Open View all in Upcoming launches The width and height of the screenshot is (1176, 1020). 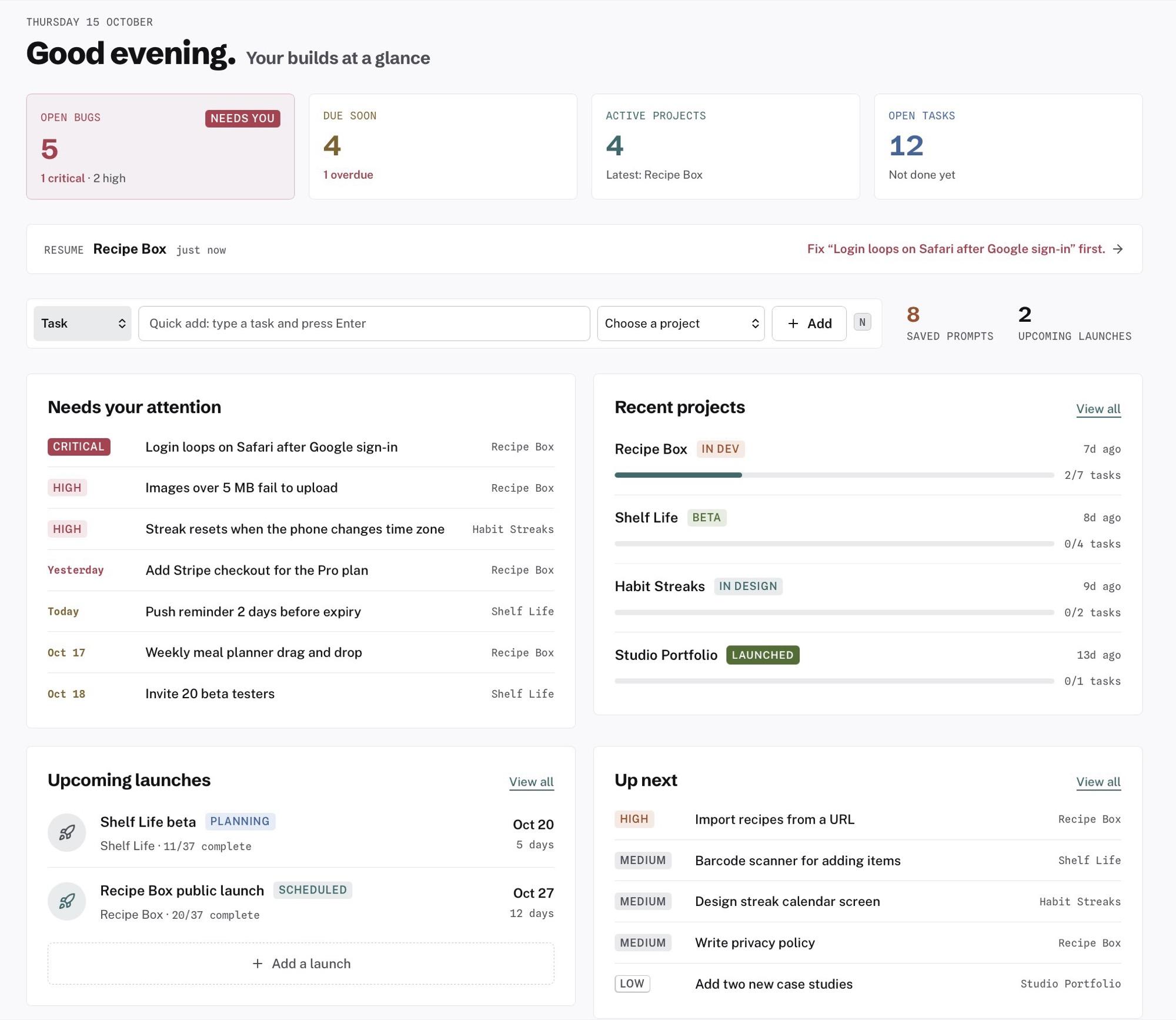(532, 782)
